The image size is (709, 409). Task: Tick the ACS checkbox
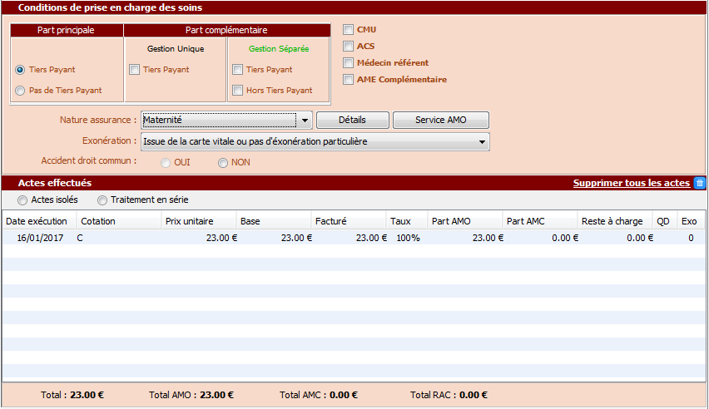click(348, 46)
